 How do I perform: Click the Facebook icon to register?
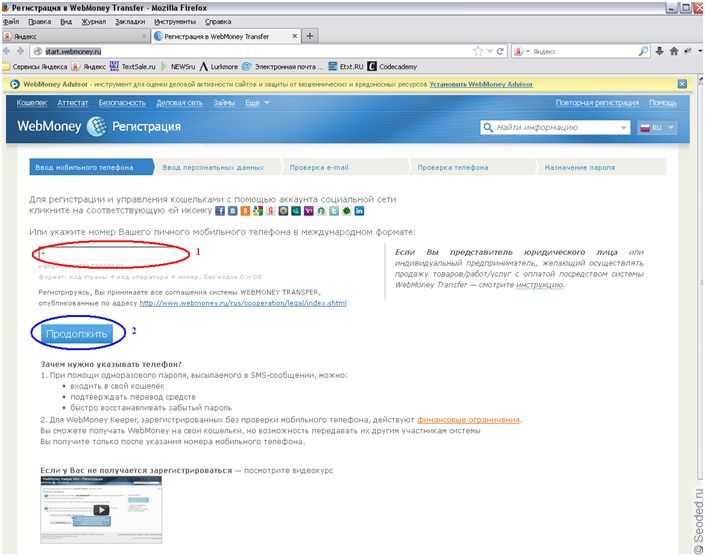tap(220, 211)
